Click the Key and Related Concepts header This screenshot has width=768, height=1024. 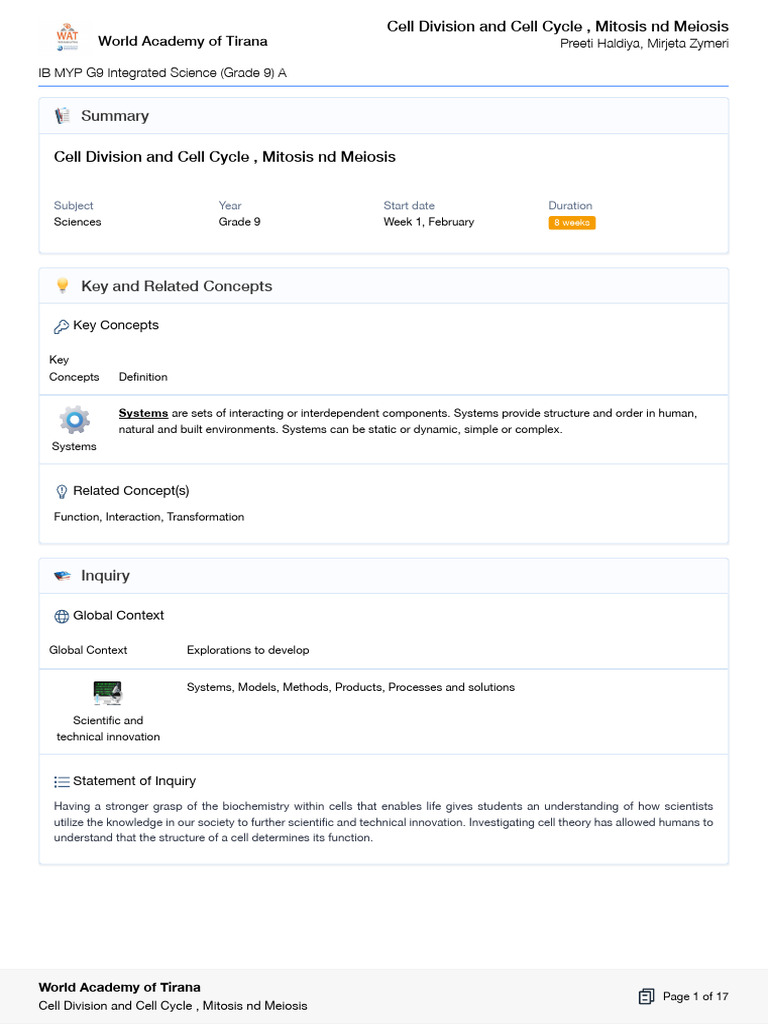[x=176, y=286]
